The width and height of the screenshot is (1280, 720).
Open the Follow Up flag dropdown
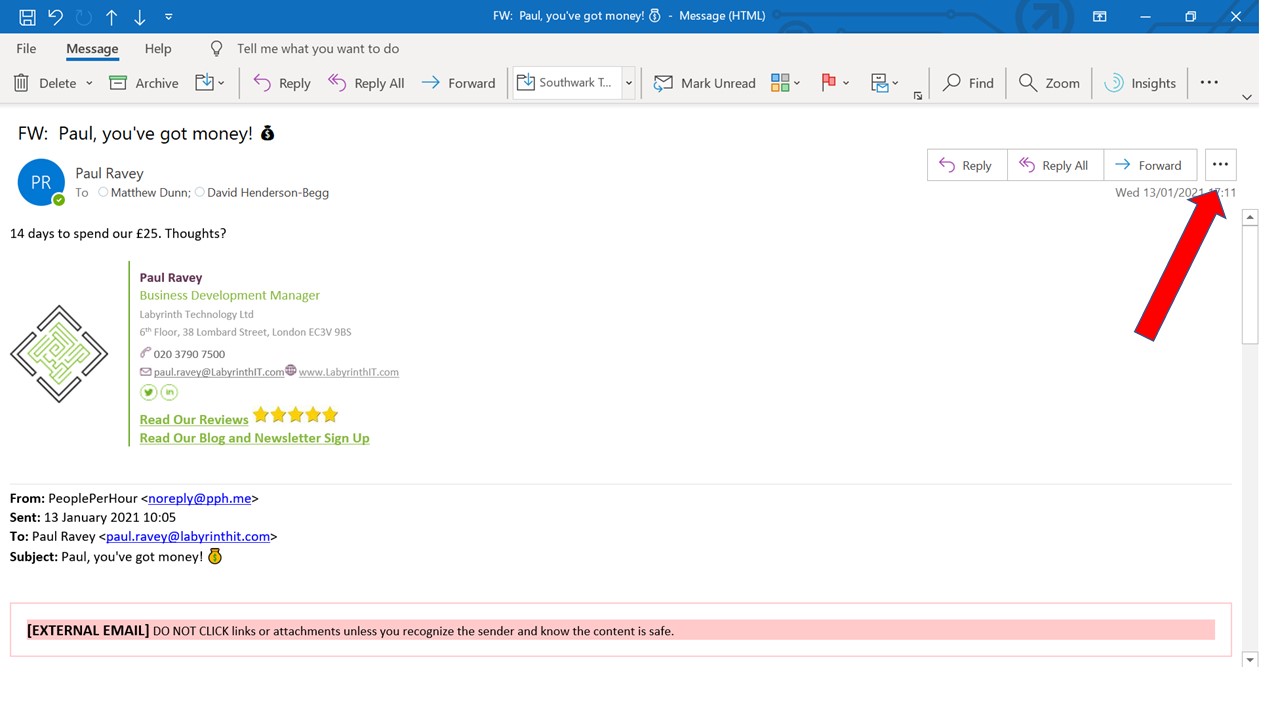point(835,83)
